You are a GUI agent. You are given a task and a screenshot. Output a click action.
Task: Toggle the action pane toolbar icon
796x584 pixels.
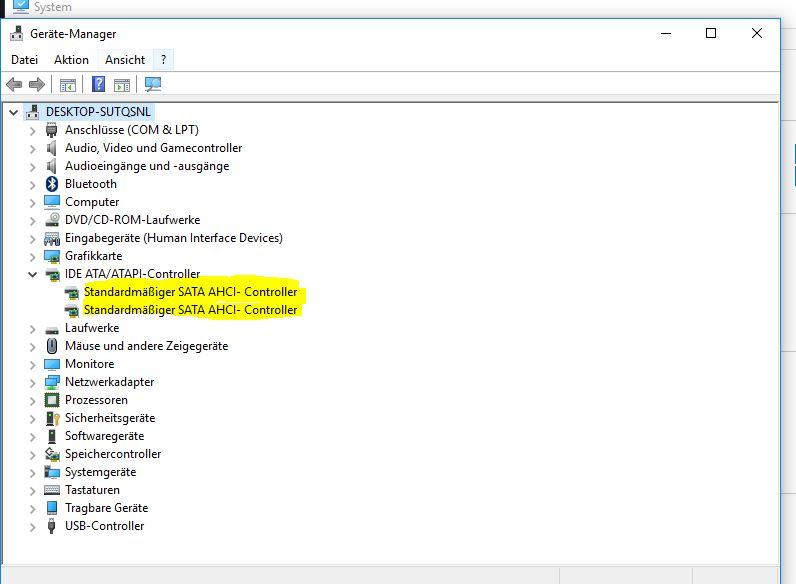[x=122, y=85]
